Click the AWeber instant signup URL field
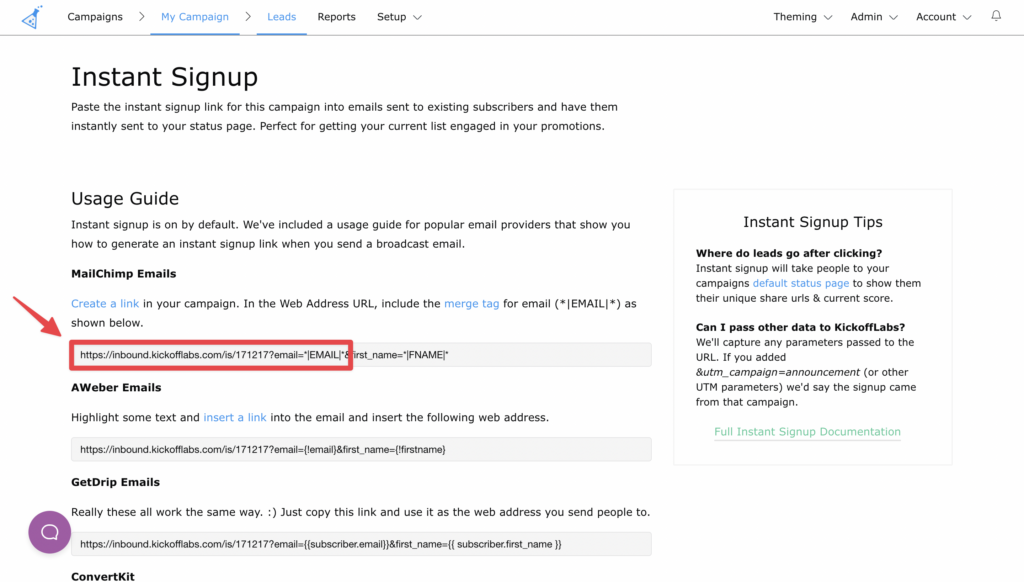The width and height of the screenshot is (1024, 582). pyautogui.click(x=361, y=449)
